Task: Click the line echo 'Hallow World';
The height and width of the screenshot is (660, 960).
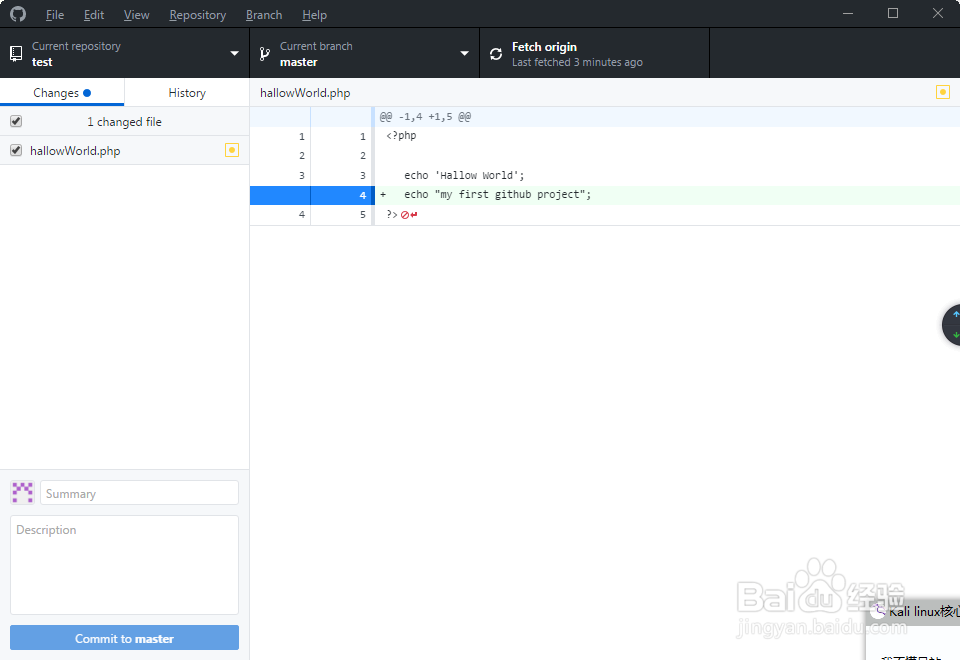Action: tap(464, 176)
